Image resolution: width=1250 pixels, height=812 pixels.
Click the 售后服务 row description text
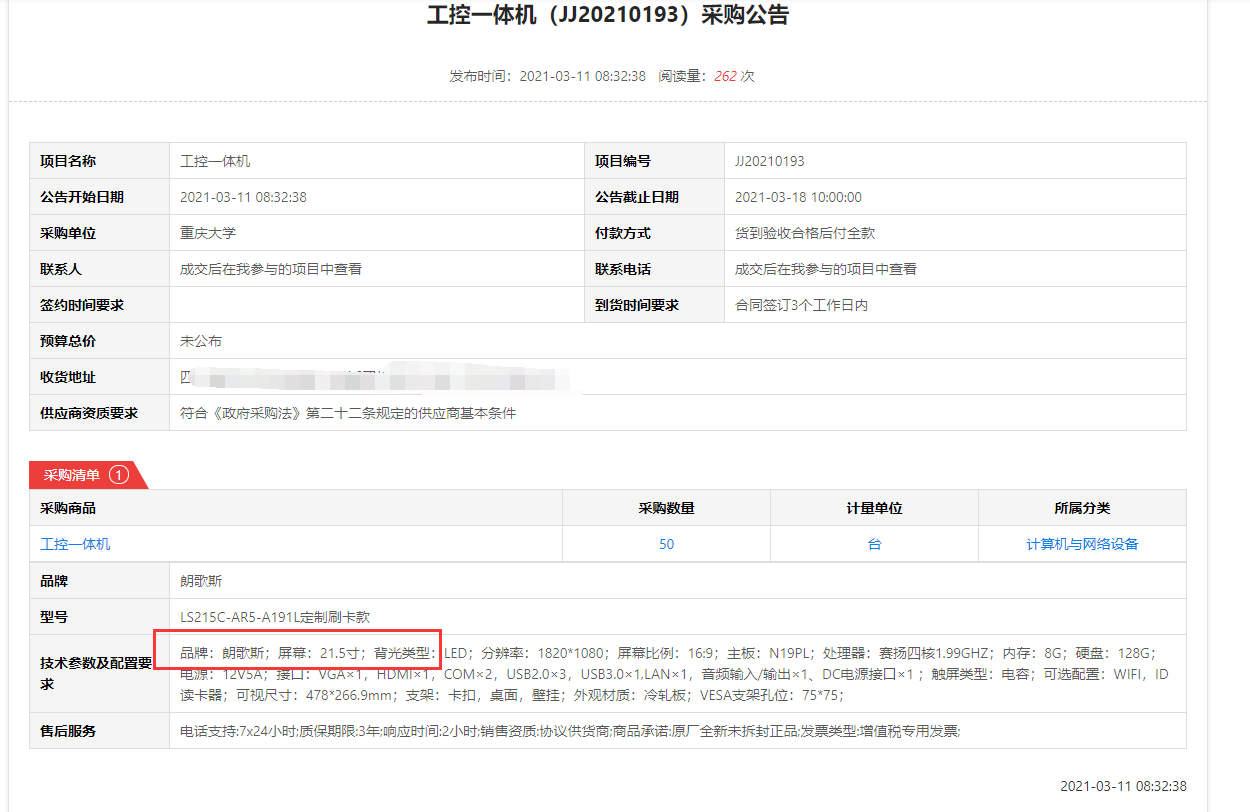(x=570, y=731)
